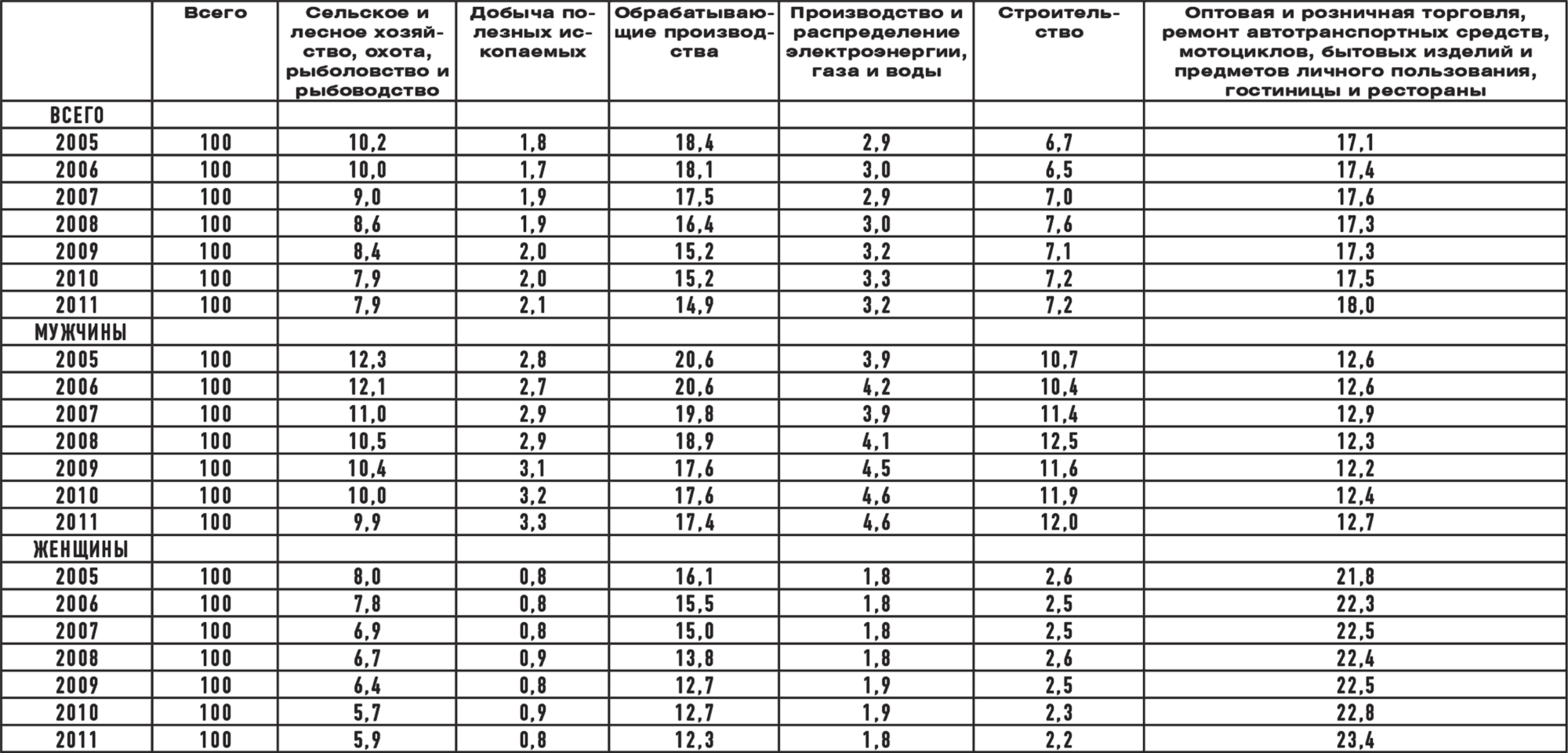Select year 2011 under the ЖЕНЩИНЫ section
1568x753 pixels.
click(77, 740)
